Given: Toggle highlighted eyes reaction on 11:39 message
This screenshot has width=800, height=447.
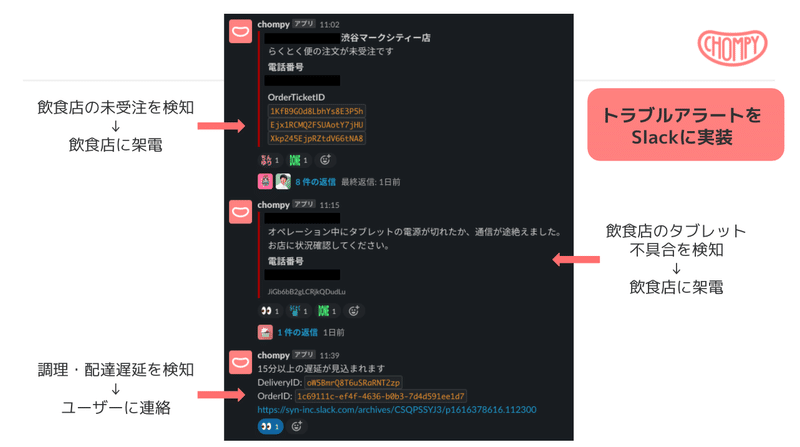Looking at the screenshot, I should click(x=270, y=426).
